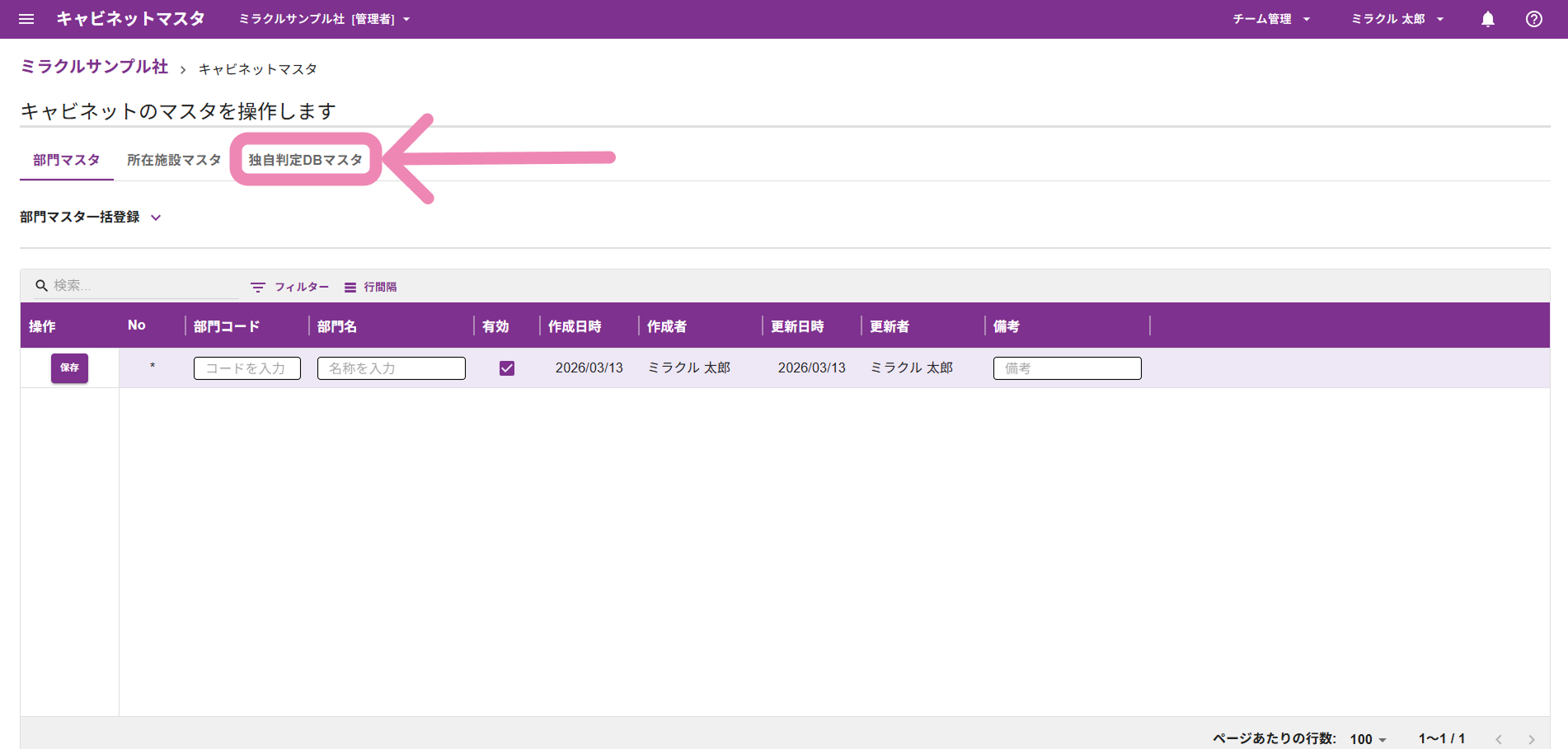
Task: Open the チーム管理 dropdown
Action: coord(1270,19)
